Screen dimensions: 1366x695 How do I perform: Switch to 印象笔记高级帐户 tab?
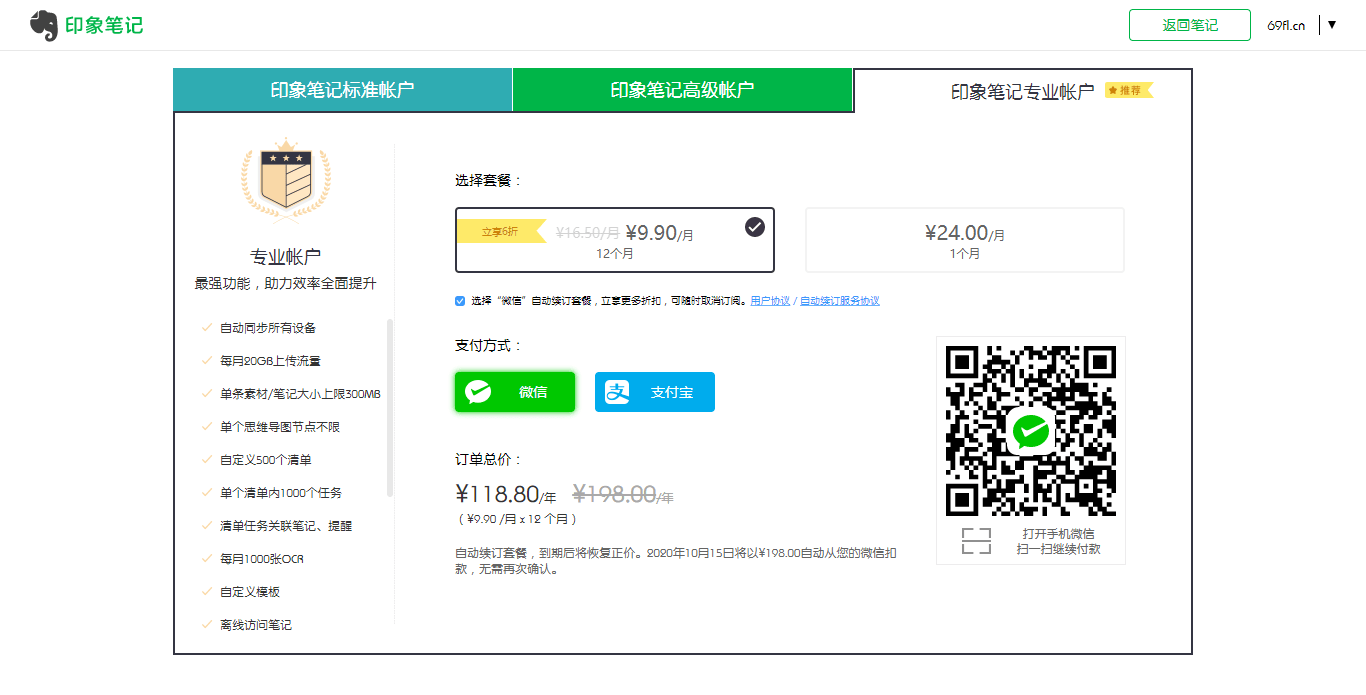pos(682,90)
